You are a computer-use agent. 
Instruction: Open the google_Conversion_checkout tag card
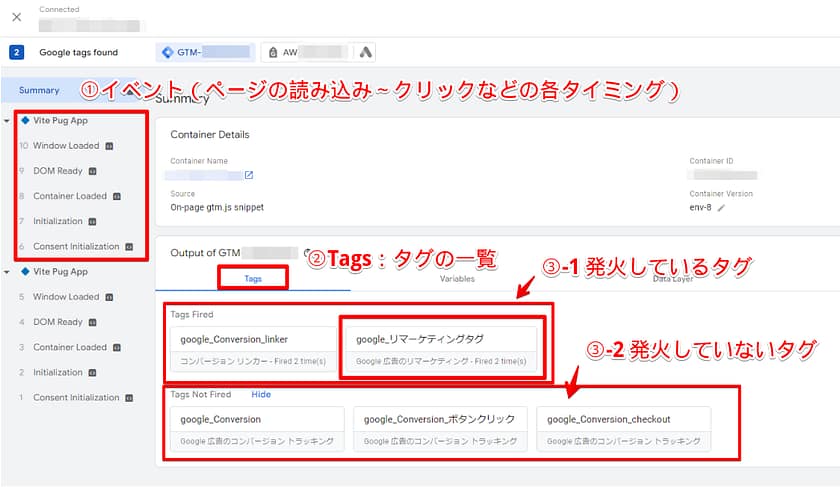coord(623,429)
